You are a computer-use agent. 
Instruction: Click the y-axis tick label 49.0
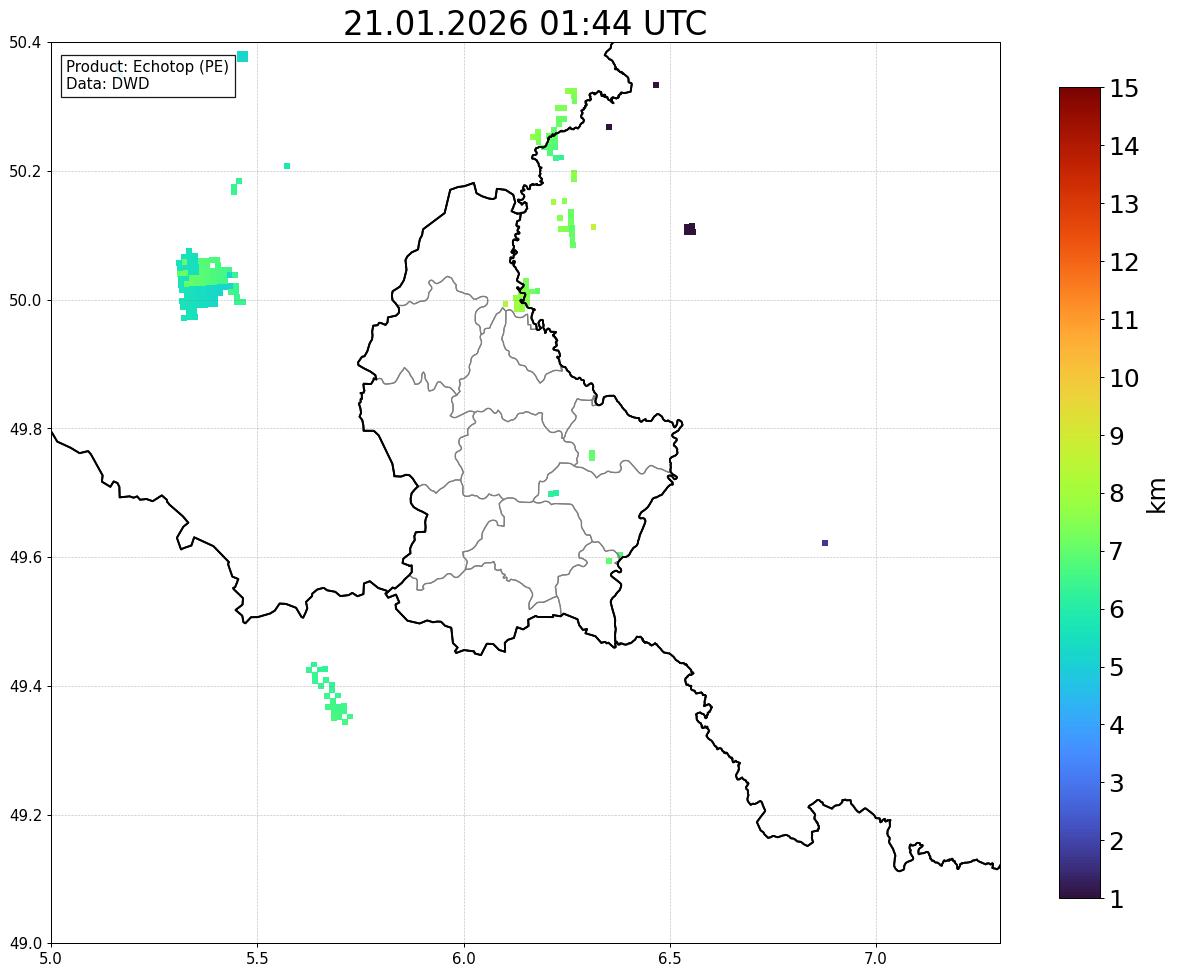pyautogui.click(x=25, y=944)
